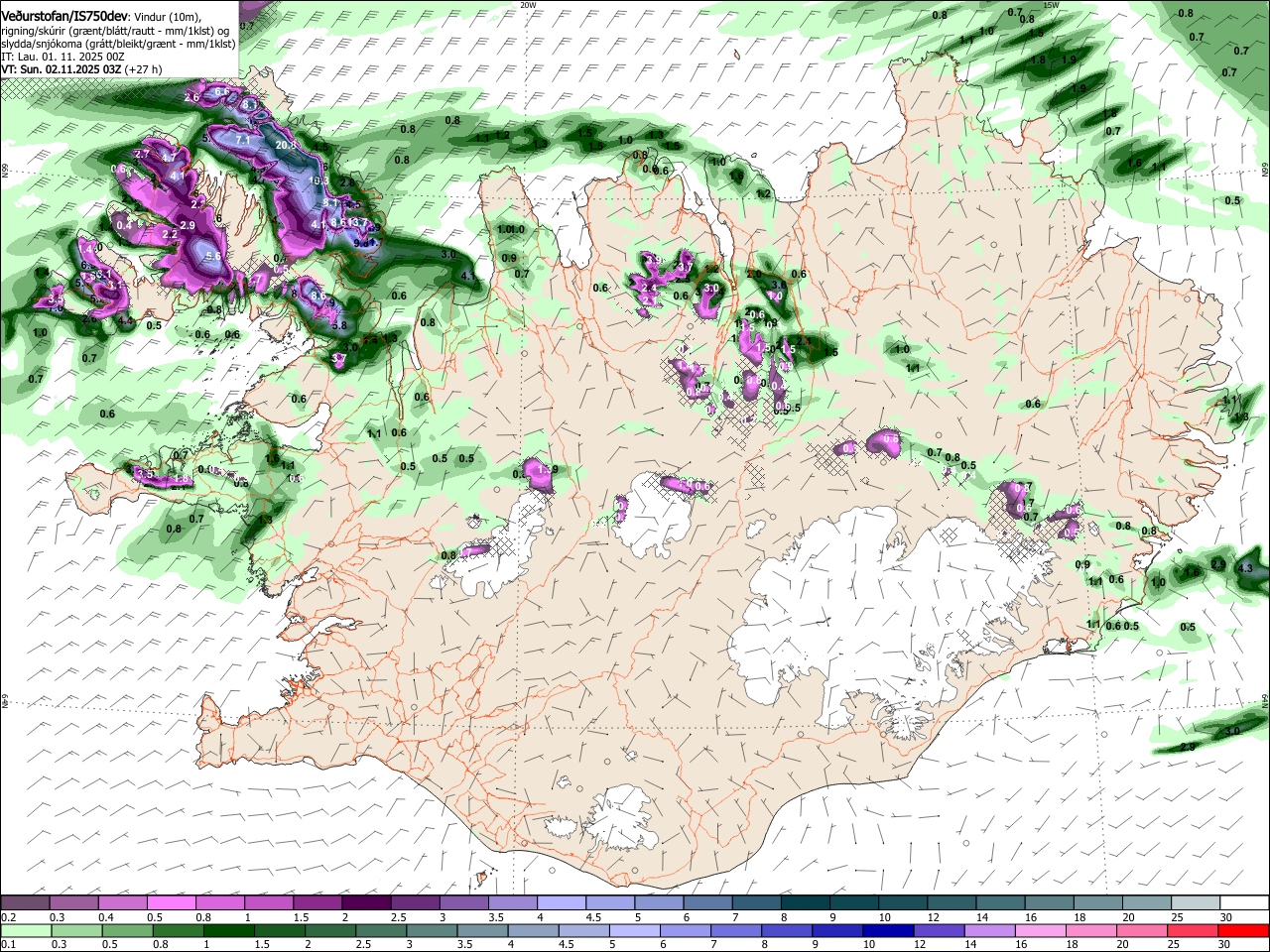The height and width of the screenshot is (952, 1270).
Task: Click the 2.9 snowfall value label
Action: tap(188, 226)
